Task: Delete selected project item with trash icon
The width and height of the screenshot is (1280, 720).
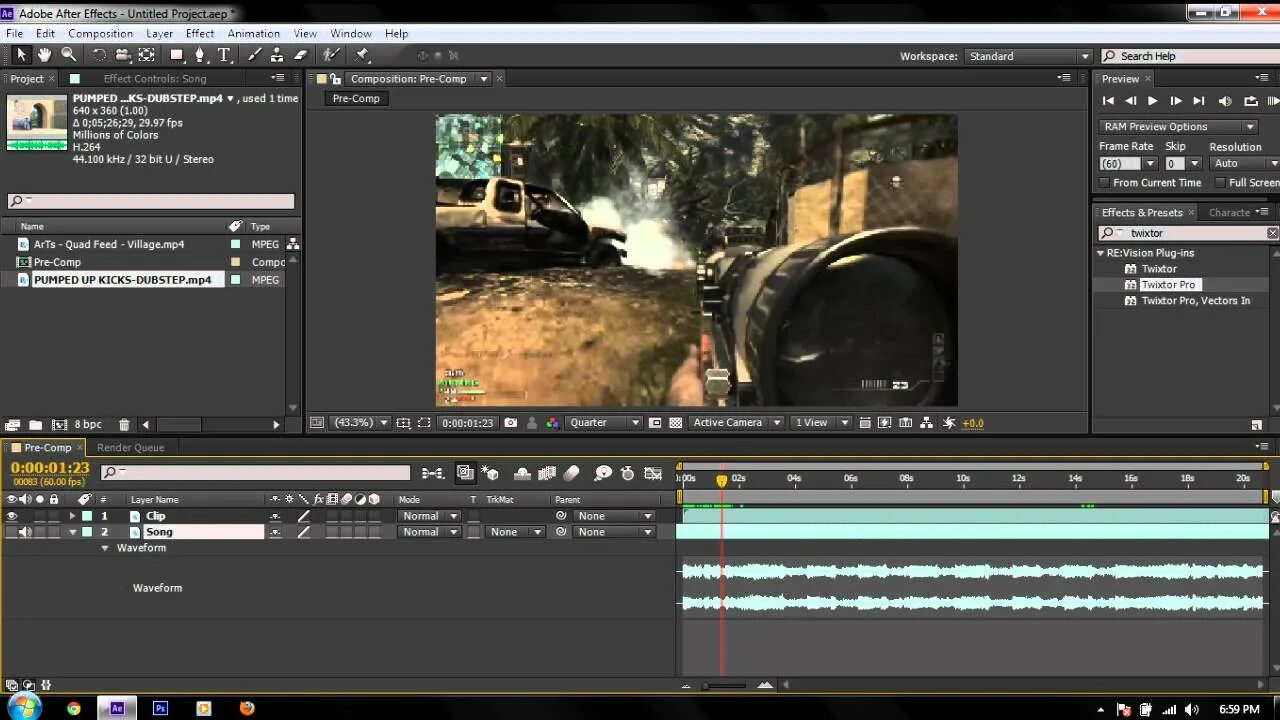Action: point(124,425)
